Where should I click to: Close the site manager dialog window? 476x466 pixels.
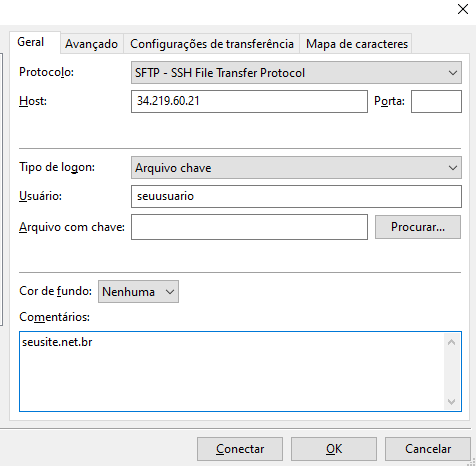pos(463,9)
